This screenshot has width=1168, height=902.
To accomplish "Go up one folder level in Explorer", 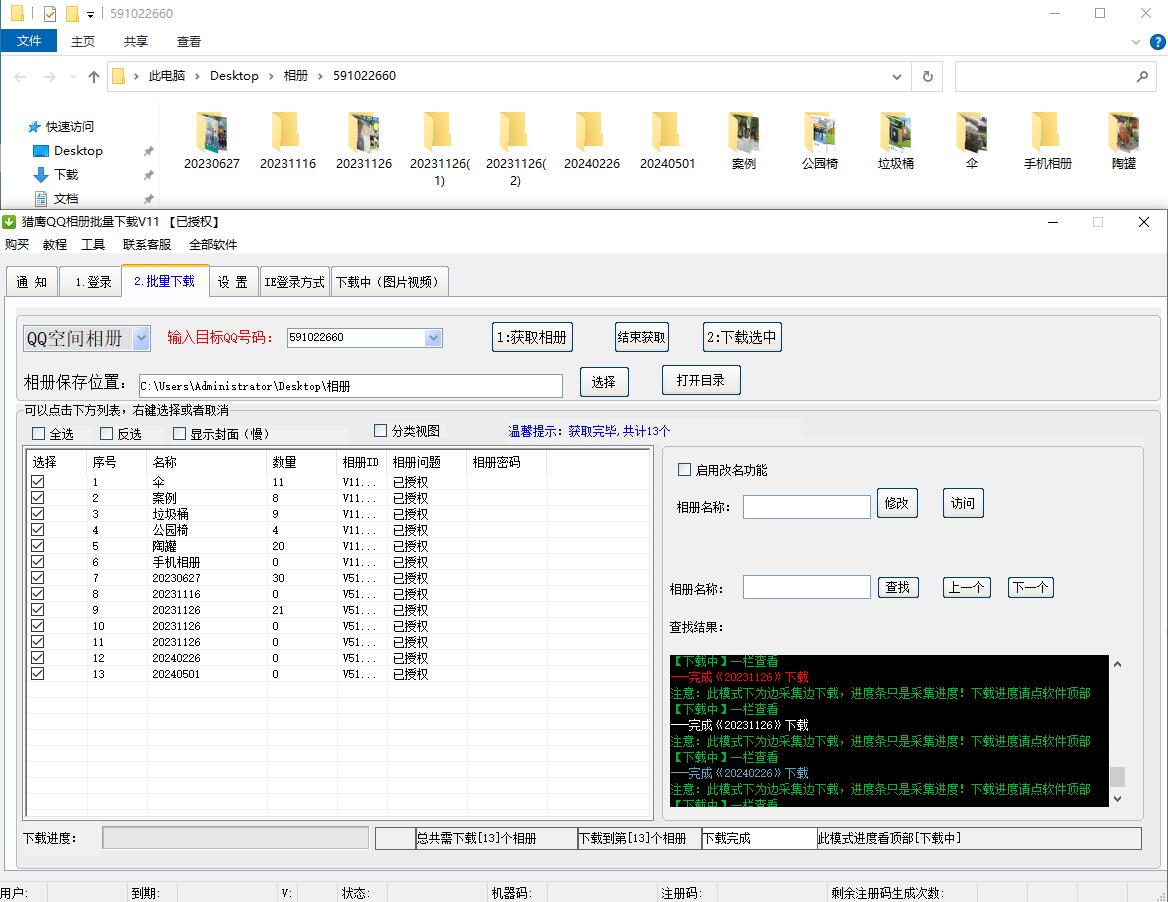I will point(94,76).
